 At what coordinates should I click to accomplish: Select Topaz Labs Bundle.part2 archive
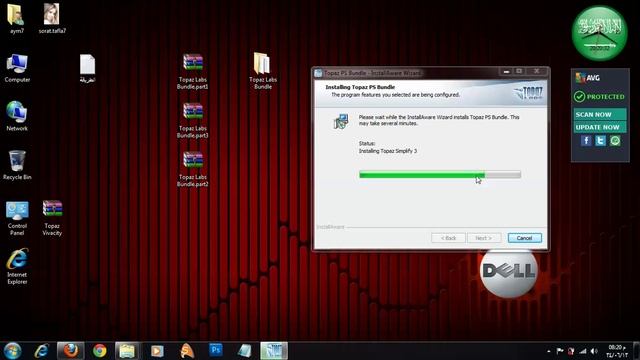(193, 169)
